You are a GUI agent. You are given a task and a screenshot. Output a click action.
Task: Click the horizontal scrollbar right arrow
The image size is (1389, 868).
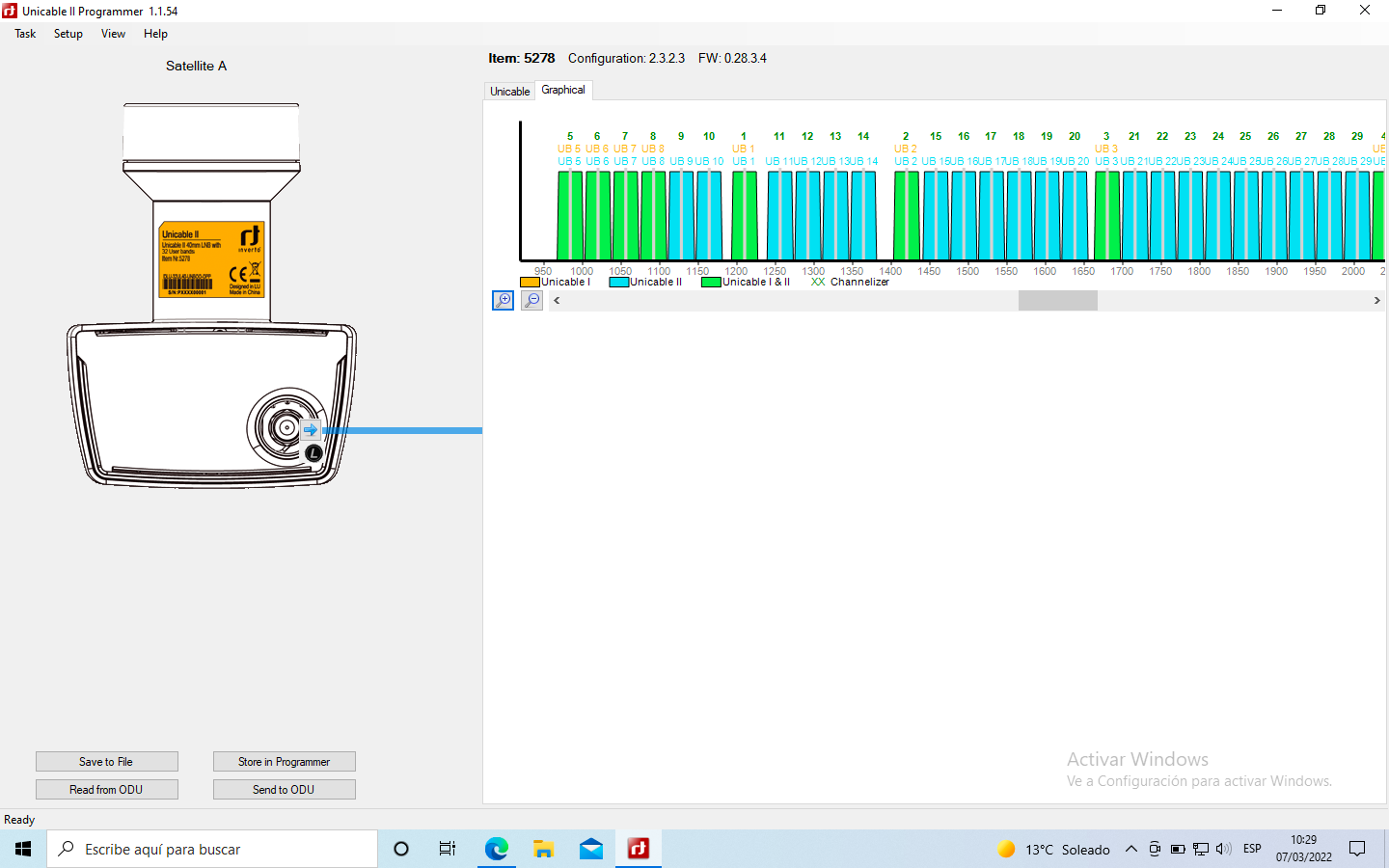[1376, 301]
